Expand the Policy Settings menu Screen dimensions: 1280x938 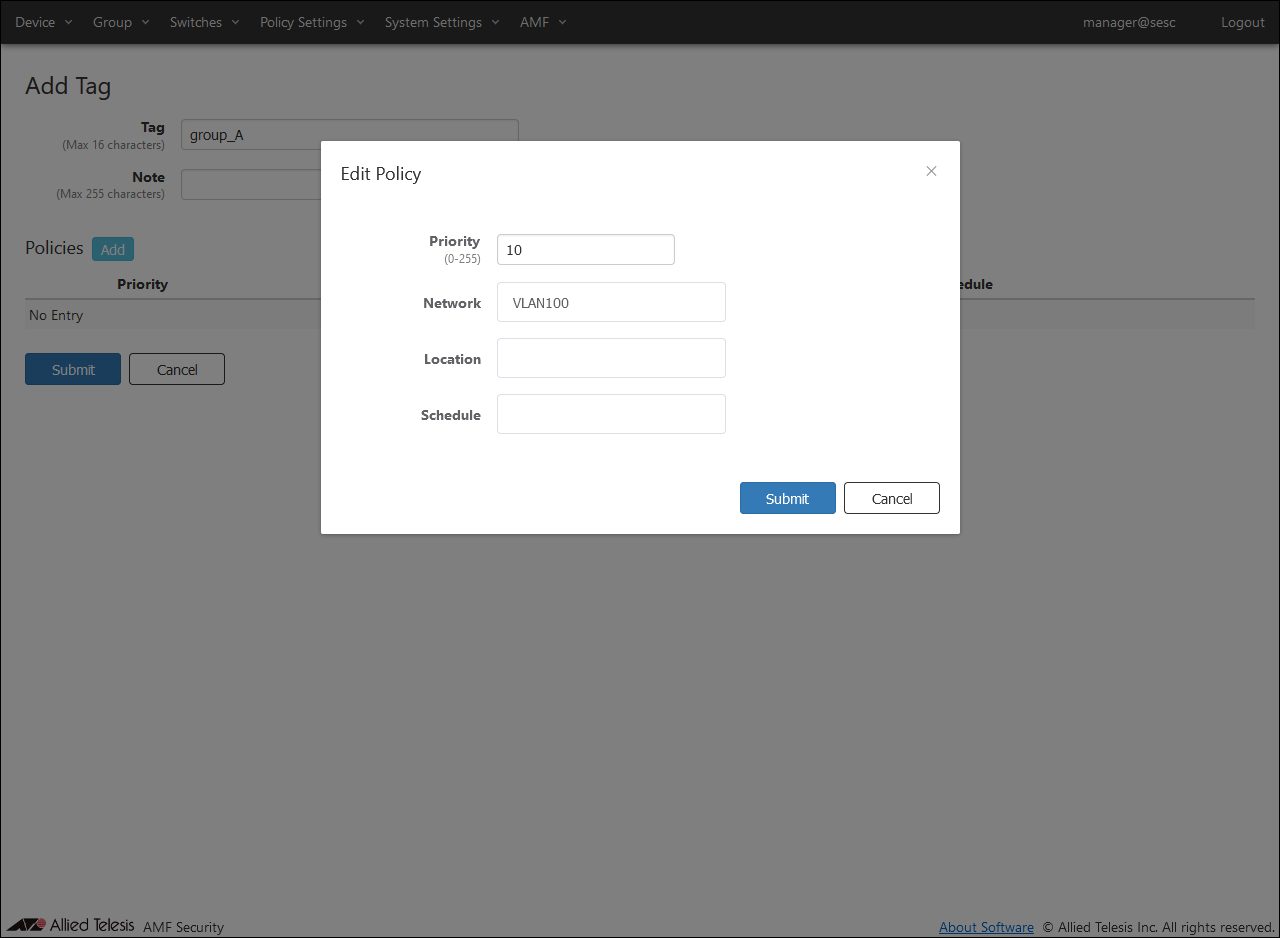312,22
